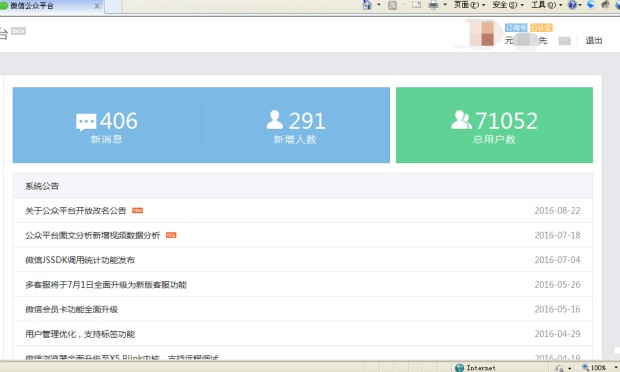Viewport: 620px width, 372px height.
Task: Expand the Help dropdown arrow
Action: coord(580,5)
